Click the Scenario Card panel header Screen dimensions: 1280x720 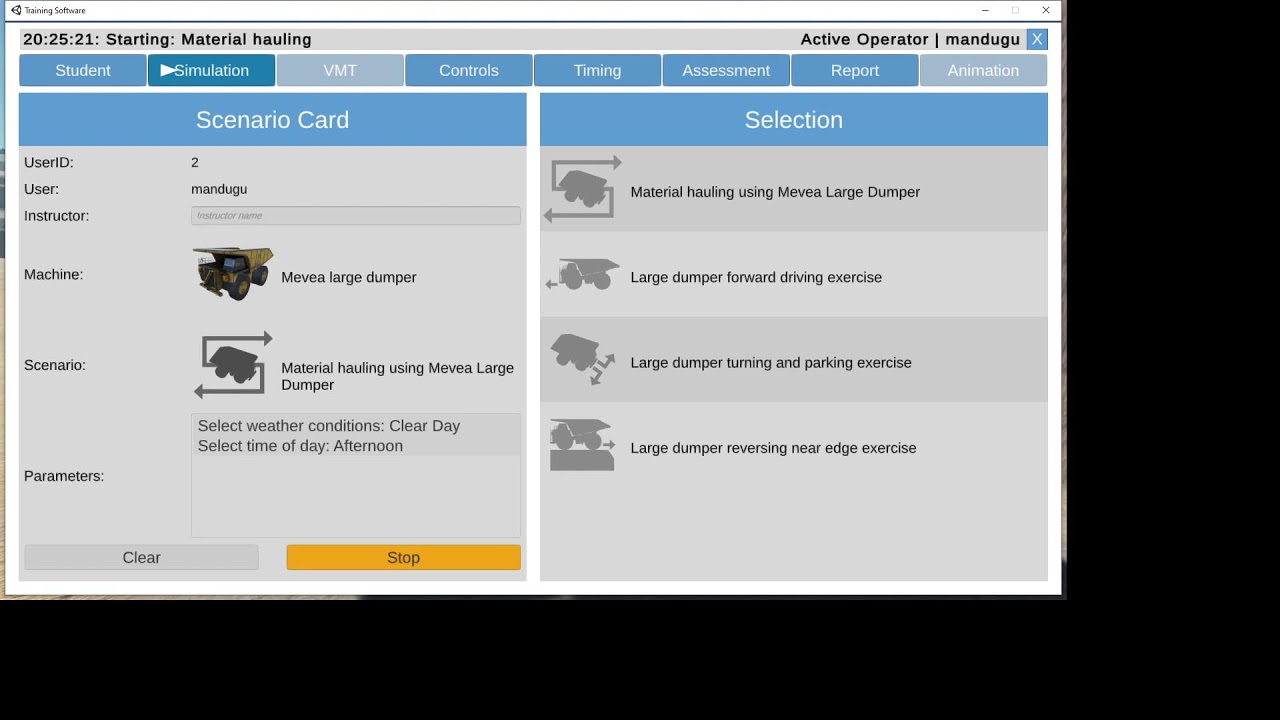click(273, 120)
